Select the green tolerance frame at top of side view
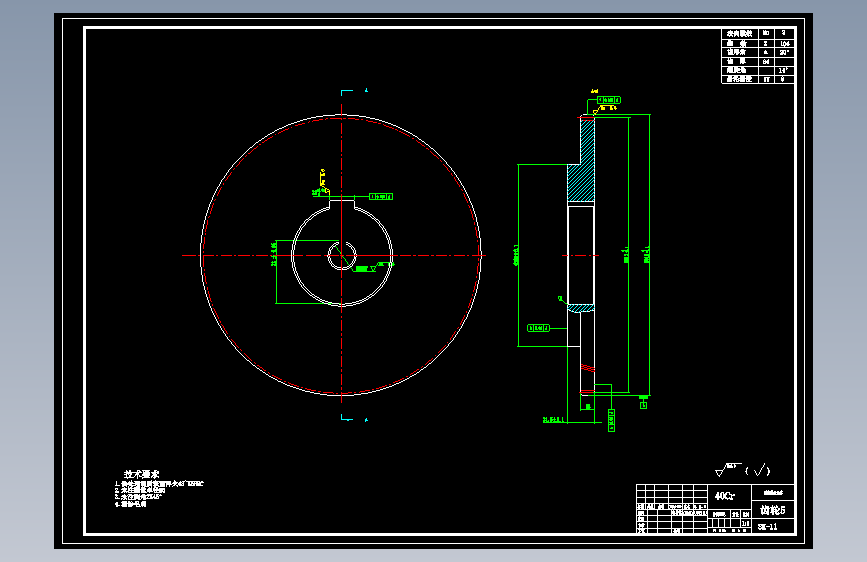The height and width of the screenshot is (562, 867). tap(609, 100)
